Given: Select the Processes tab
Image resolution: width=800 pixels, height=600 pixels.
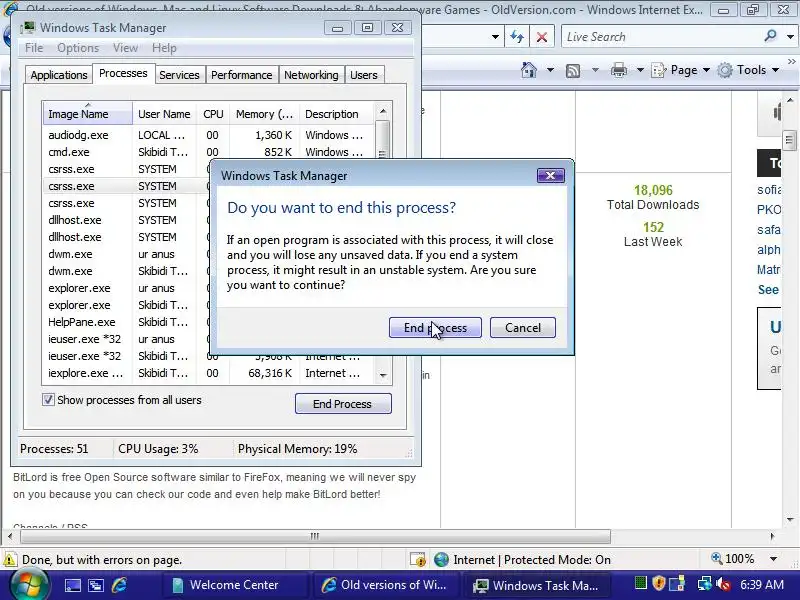Looking at the screenshot, I should point(123,73).
